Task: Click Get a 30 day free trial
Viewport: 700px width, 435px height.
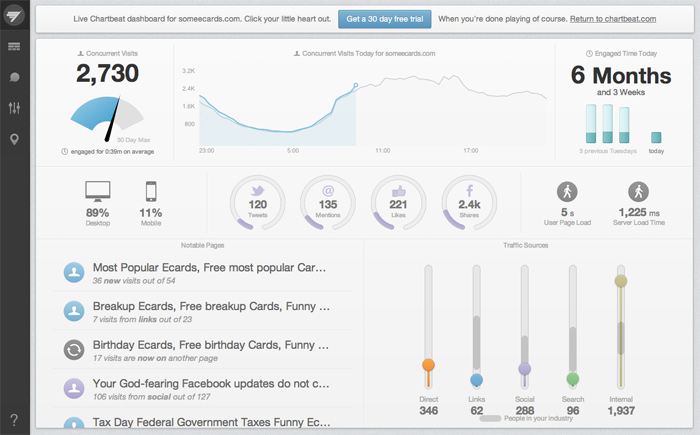Action: coord(384,19)
